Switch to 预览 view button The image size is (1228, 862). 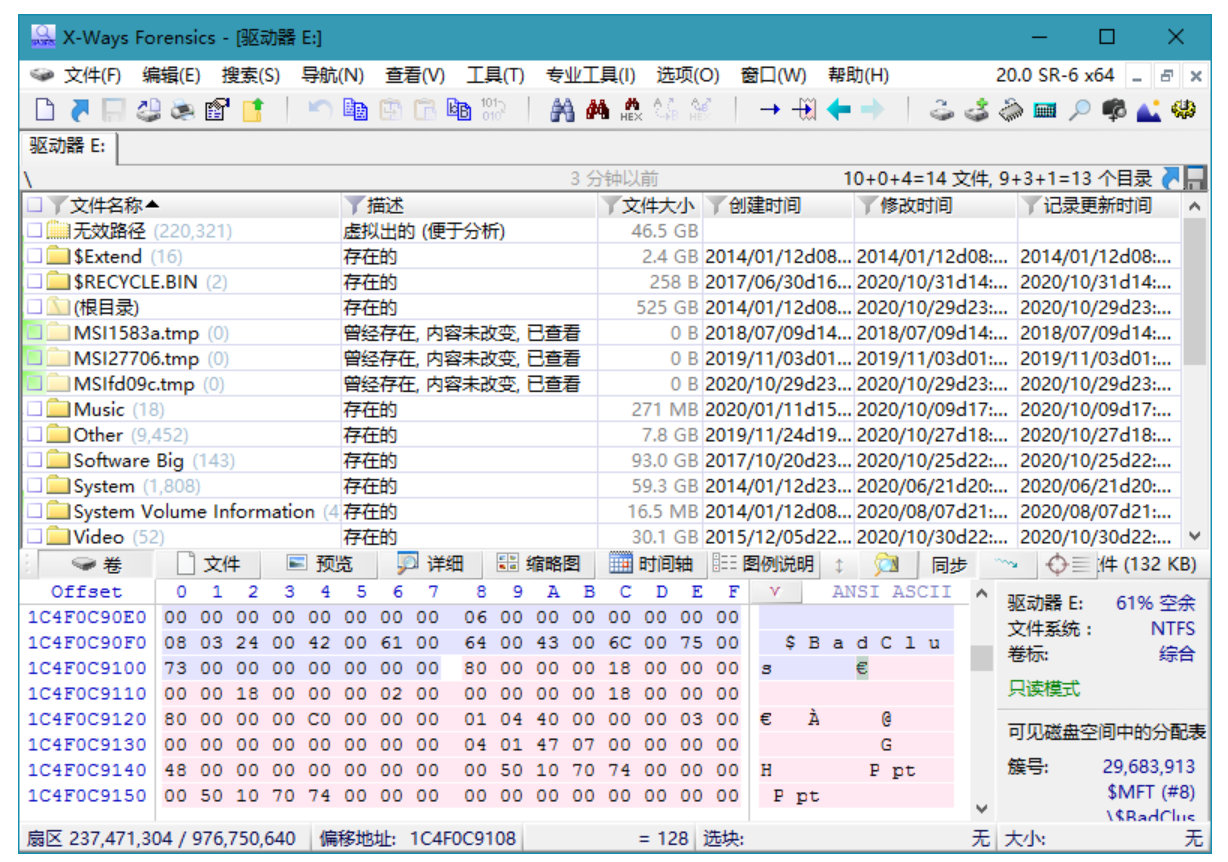click(319, 565)
